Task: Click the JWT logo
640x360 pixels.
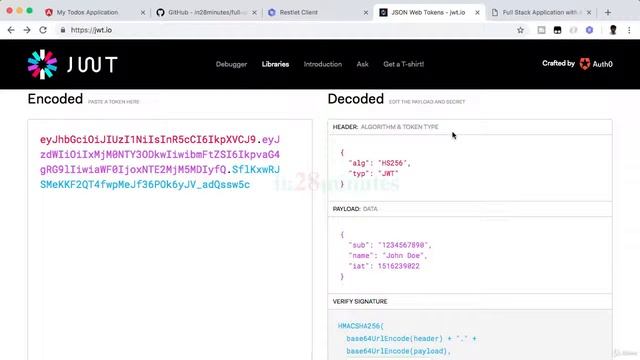Action: pyautogui.click(x=73, y=64)
